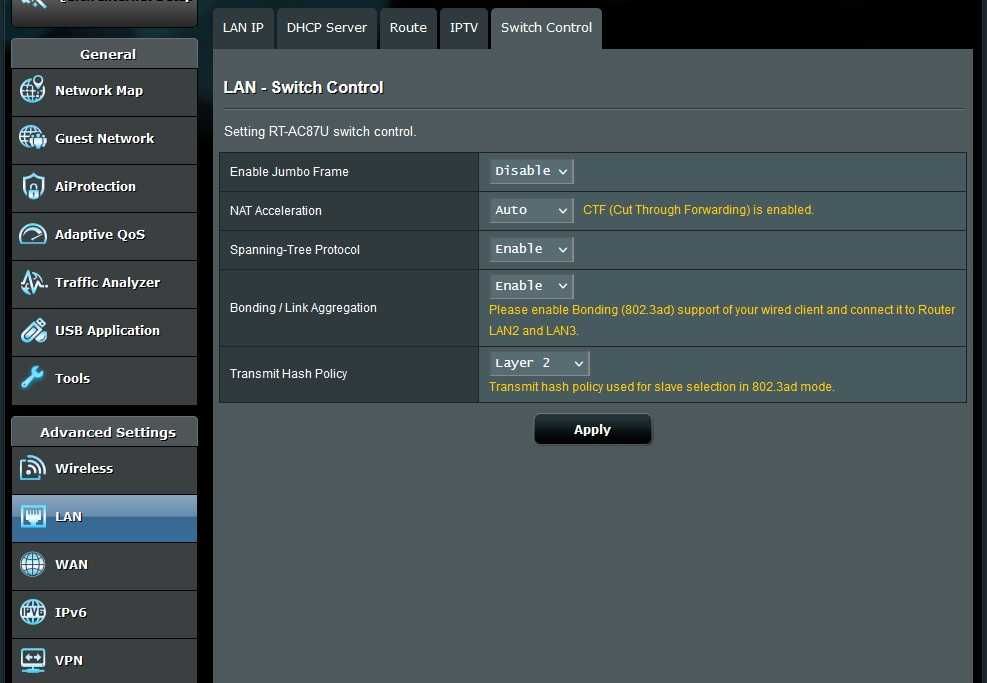Switch to the Route tab
The width and height of the screenshot is (987, 683).
[408, 28]
